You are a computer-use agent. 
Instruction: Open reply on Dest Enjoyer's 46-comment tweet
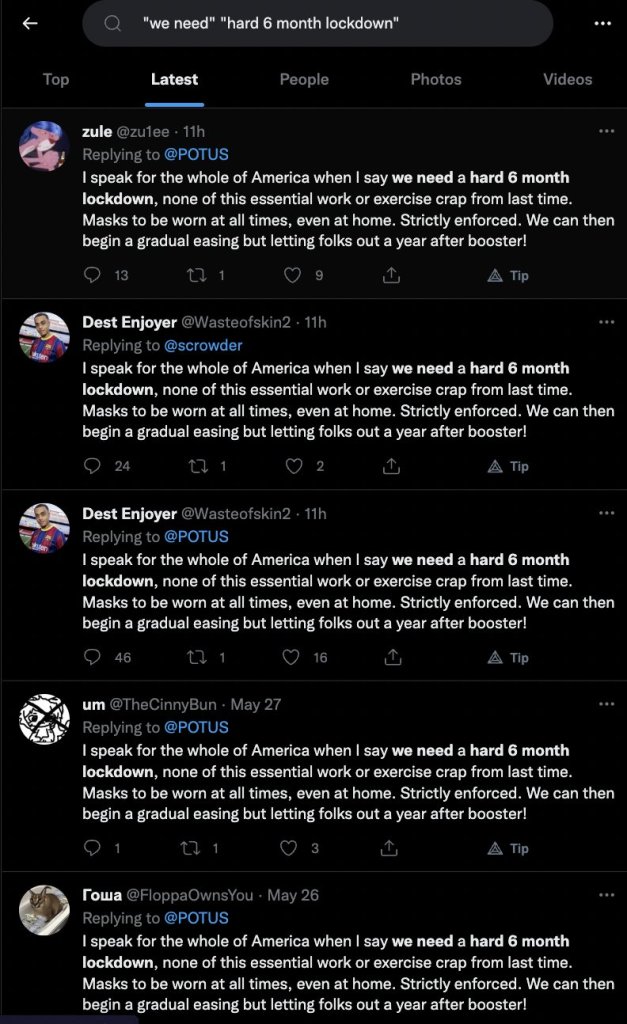[93, 657]
